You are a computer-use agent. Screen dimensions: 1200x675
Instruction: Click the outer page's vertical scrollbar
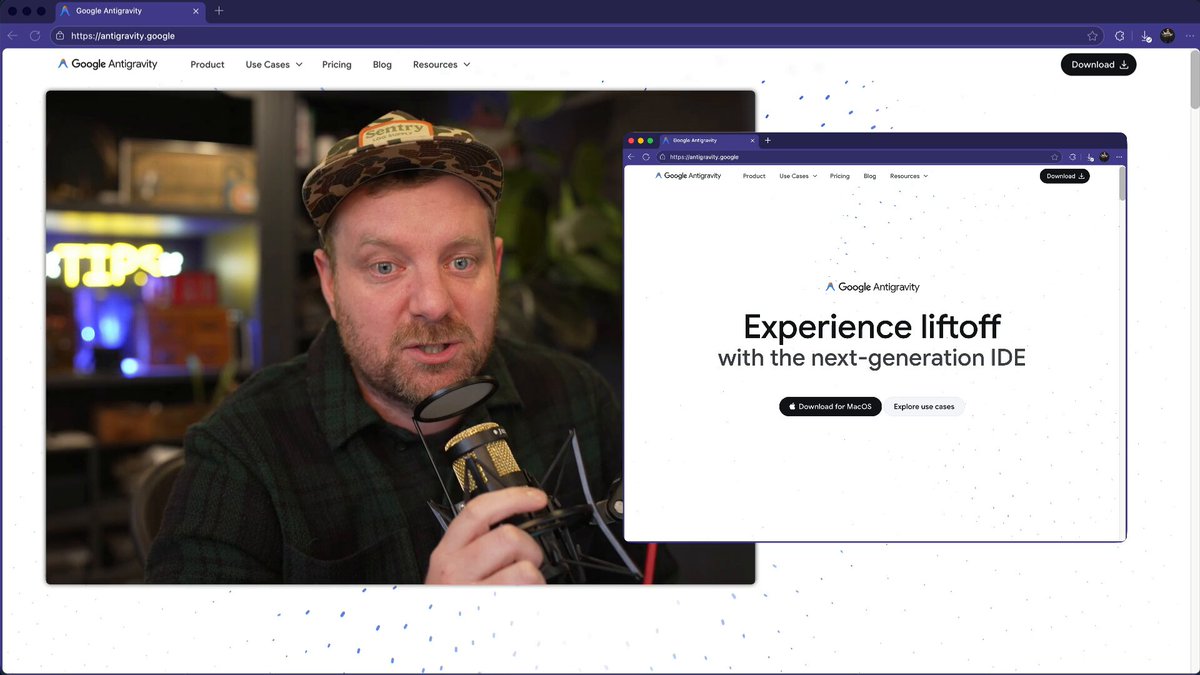[1194, 80]
